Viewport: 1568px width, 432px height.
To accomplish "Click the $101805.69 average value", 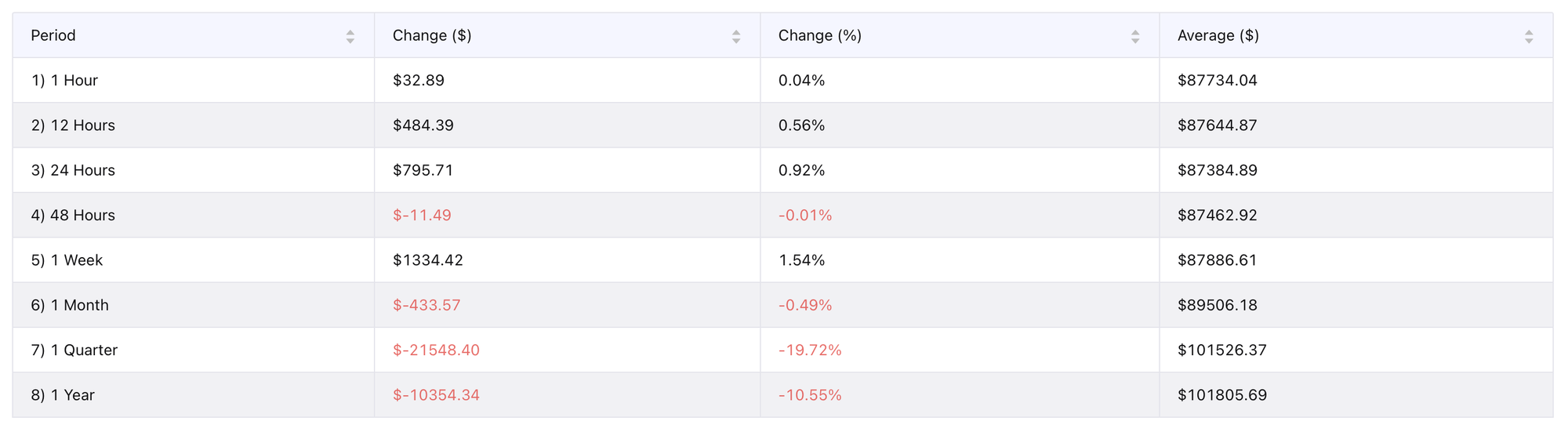I will 1221,395.
